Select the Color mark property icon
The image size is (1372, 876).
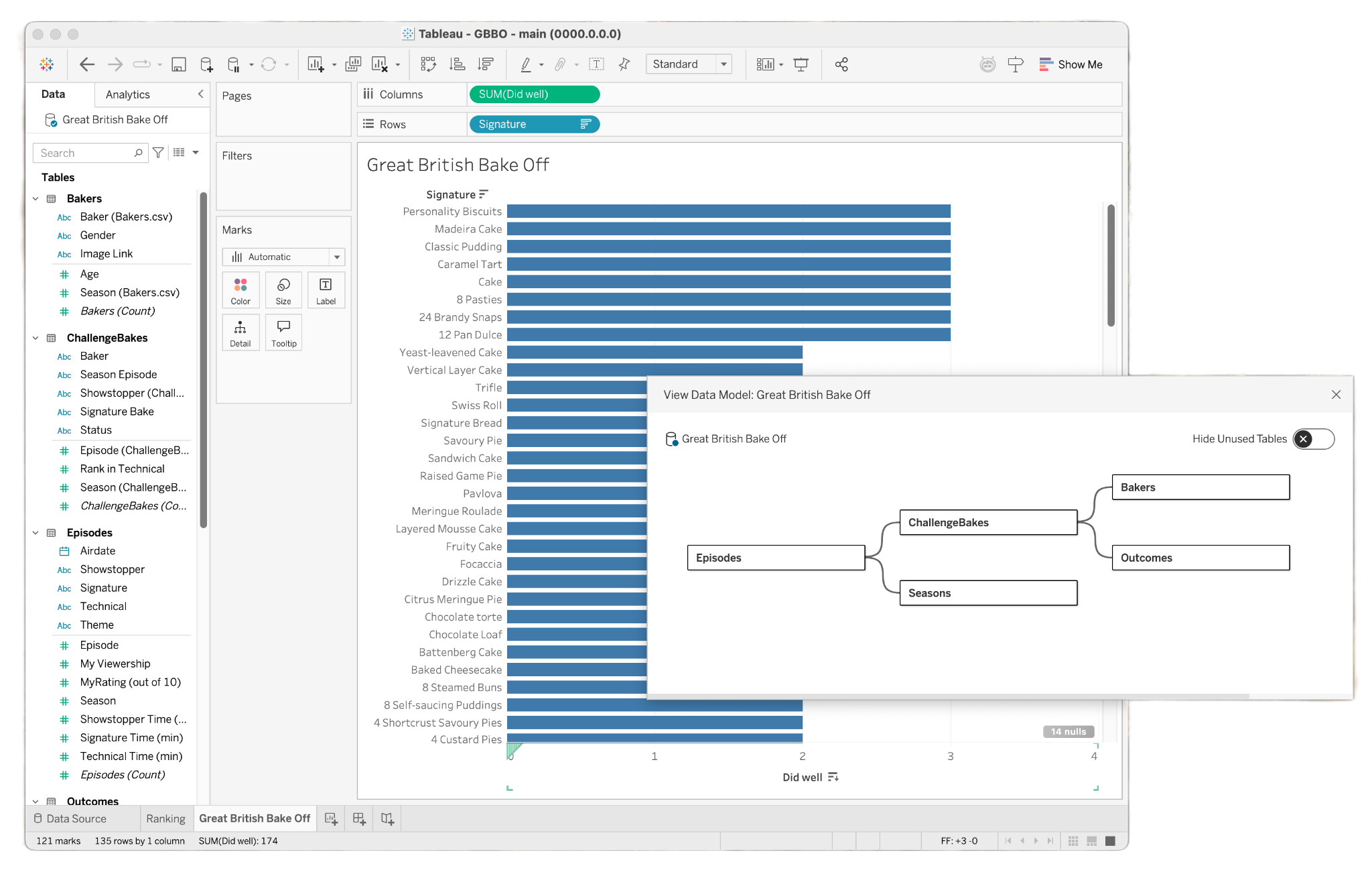(x=240, y=291)
